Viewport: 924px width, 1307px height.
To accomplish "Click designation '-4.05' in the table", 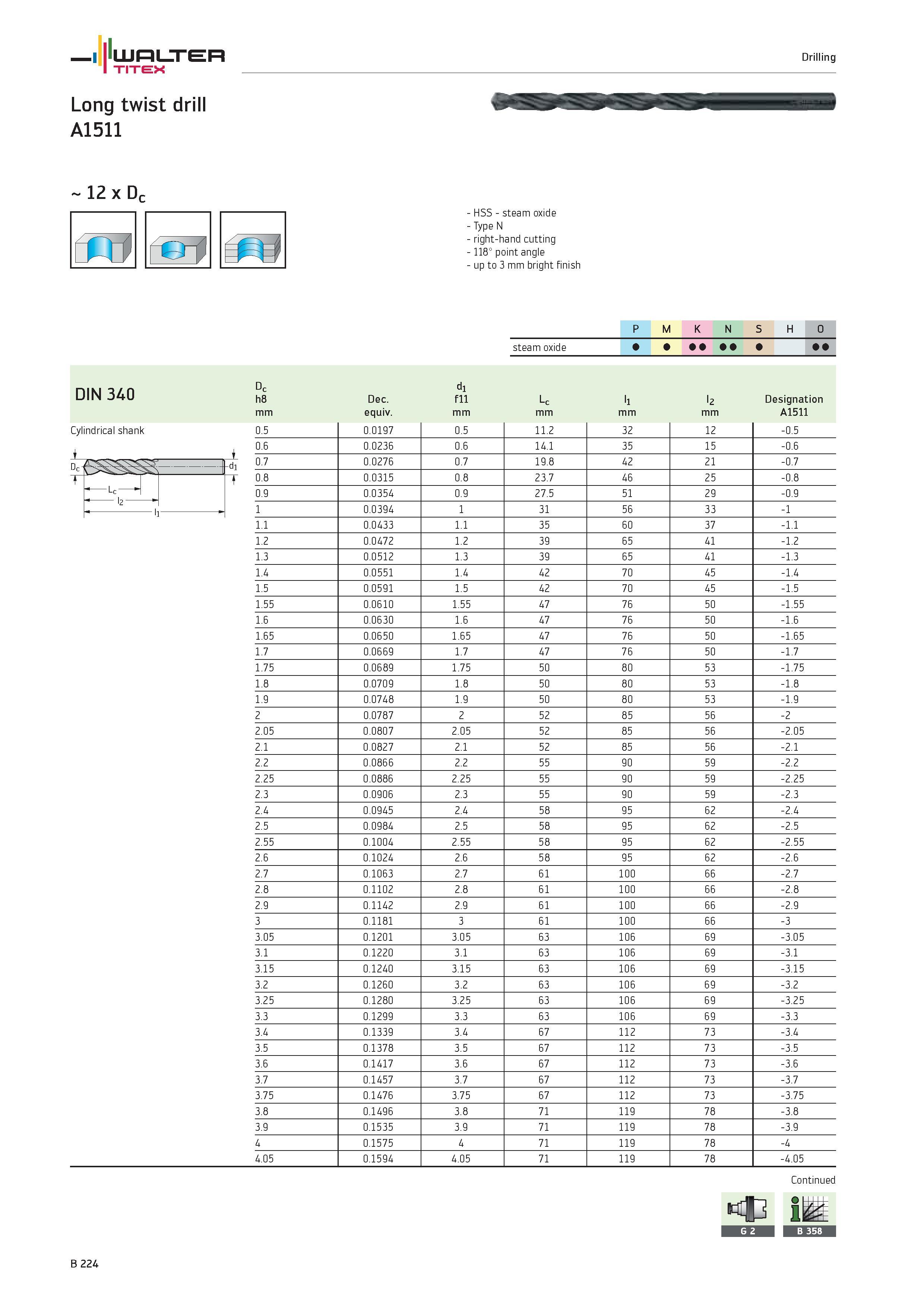I will point(792,1158).
